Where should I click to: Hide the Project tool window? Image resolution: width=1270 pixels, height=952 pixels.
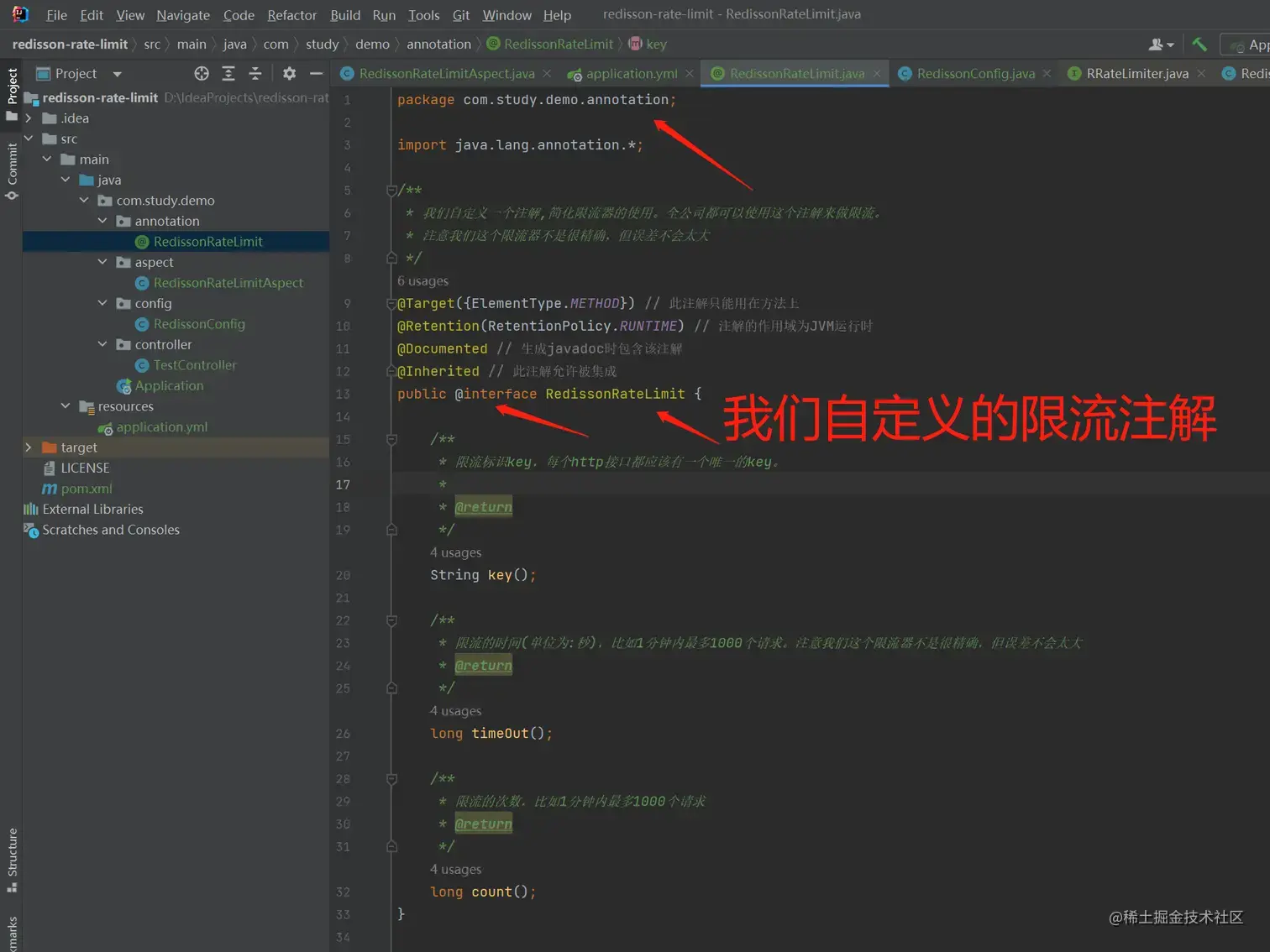pyautogui.click(x=316, y=74)
